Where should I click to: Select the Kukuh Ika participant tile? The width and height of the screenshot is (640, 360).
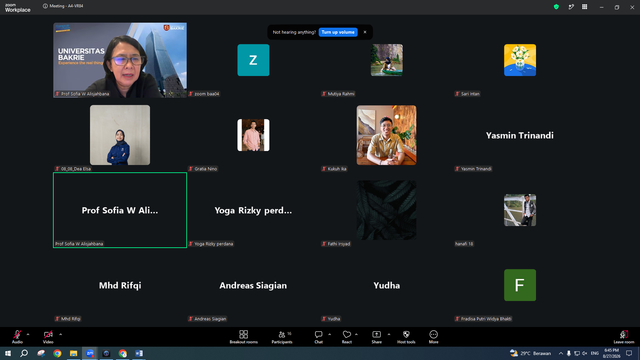pyautogui.click(x=387, y=135)
